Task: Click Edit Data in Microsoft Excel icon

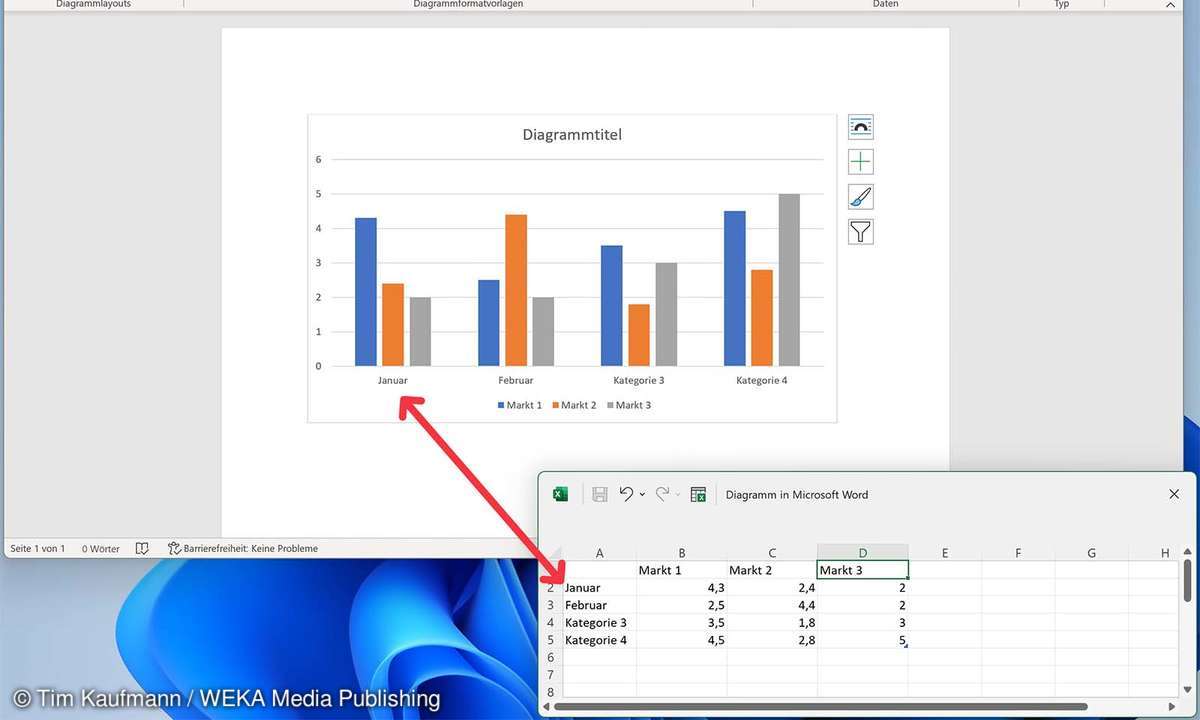Action: [x=698, y=494]
